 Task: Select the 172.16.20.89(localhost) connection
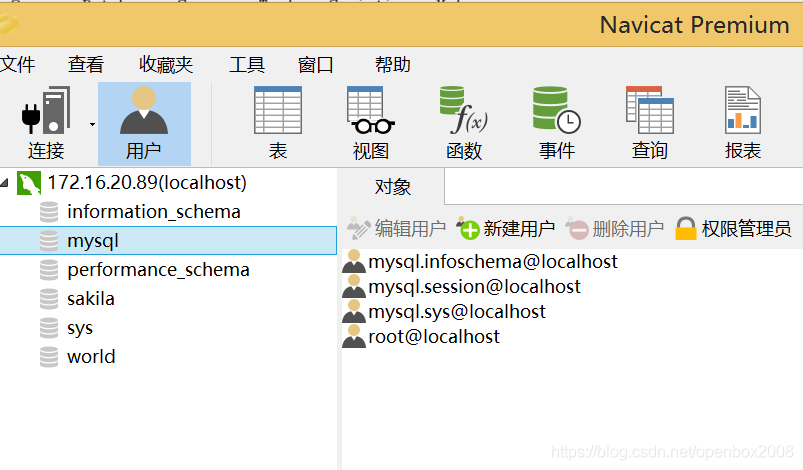pos(147,183)
